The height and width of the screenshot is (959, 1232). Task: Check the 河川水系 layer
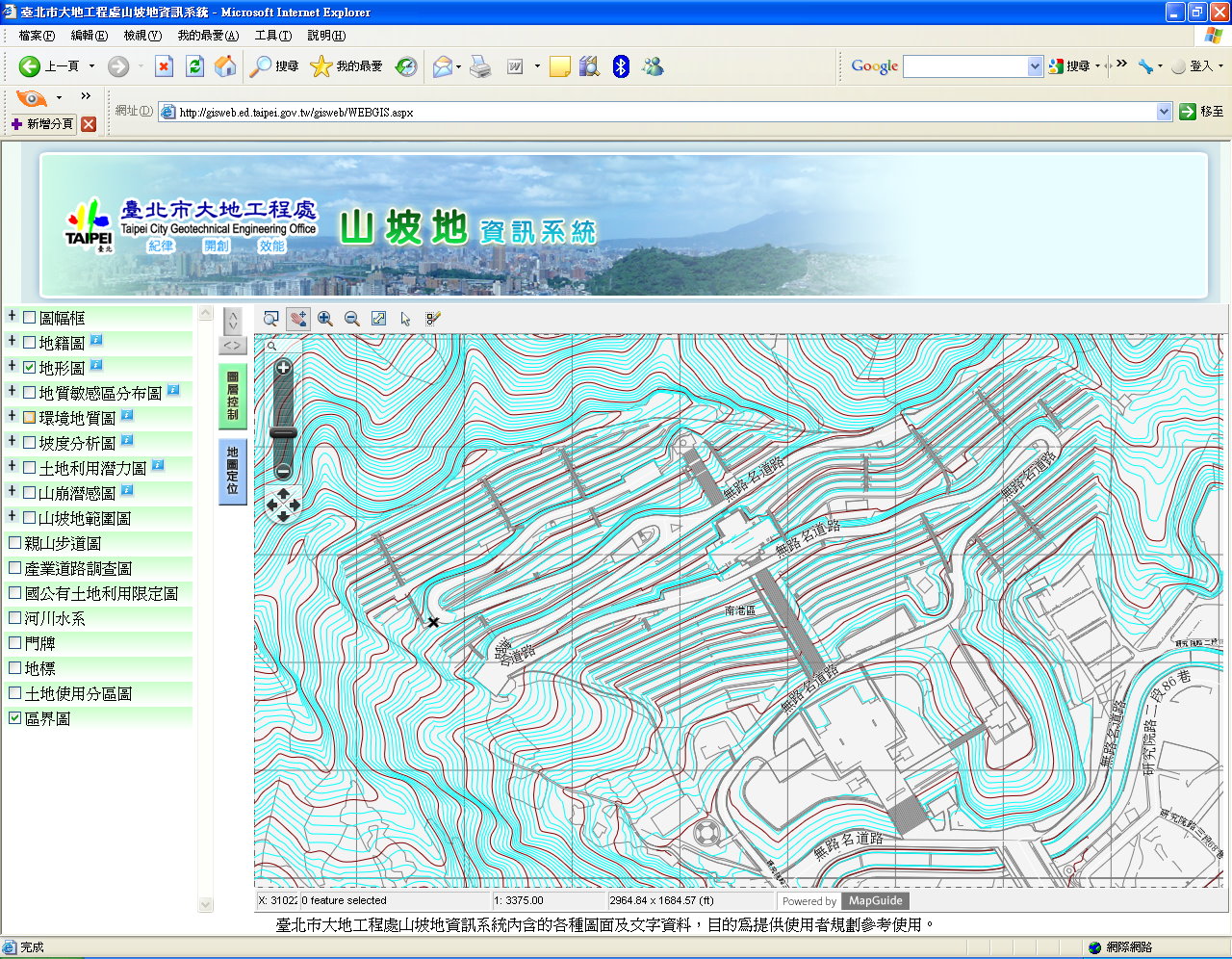pyautogui.click(x=14, y=617)
